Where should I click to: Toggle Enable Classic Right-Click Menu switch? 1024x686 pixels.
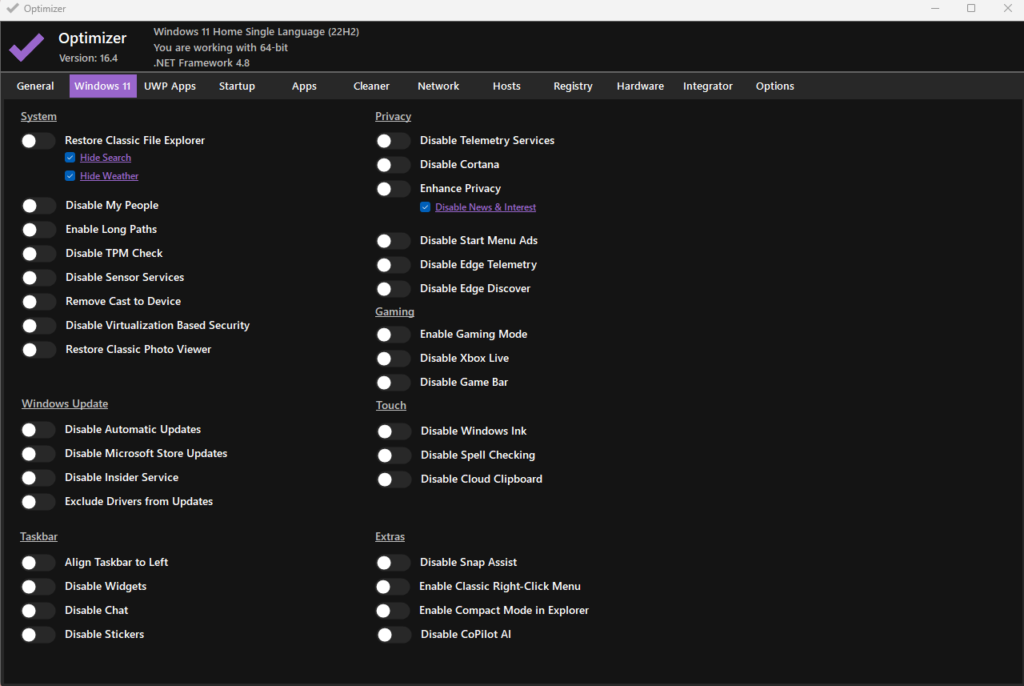(x=393, y=587)
